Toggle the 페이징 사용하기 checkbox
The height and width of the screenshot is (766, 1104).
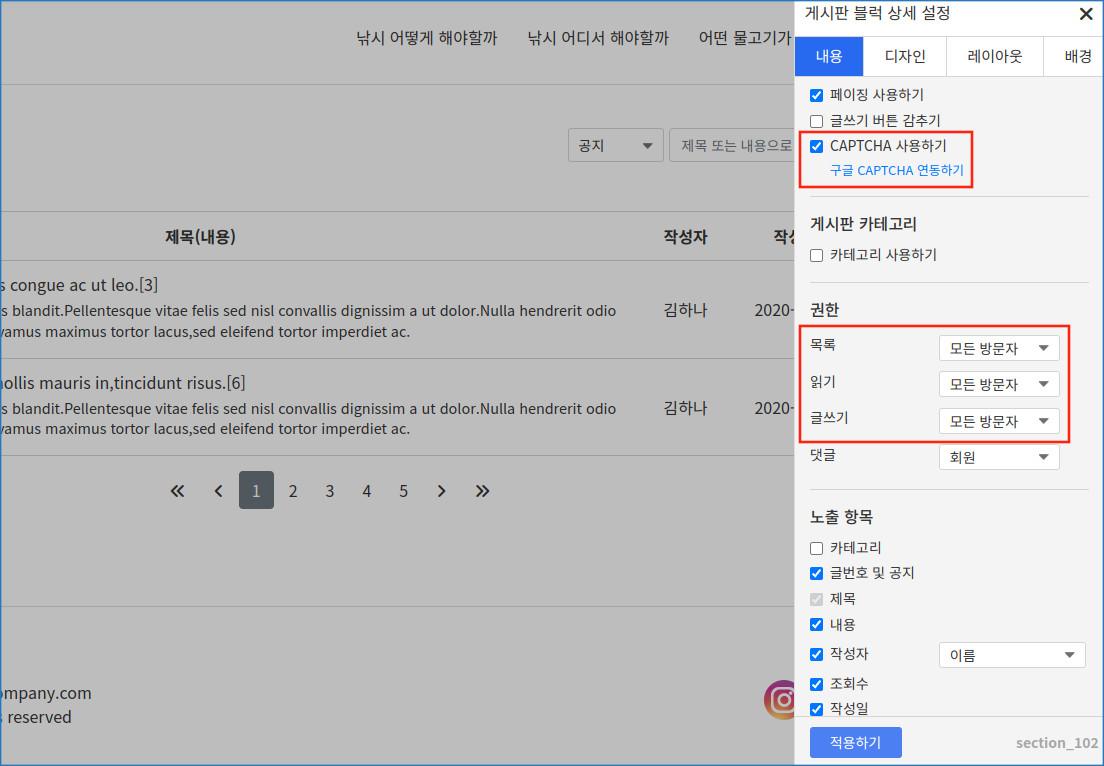[x=817, y=95]
